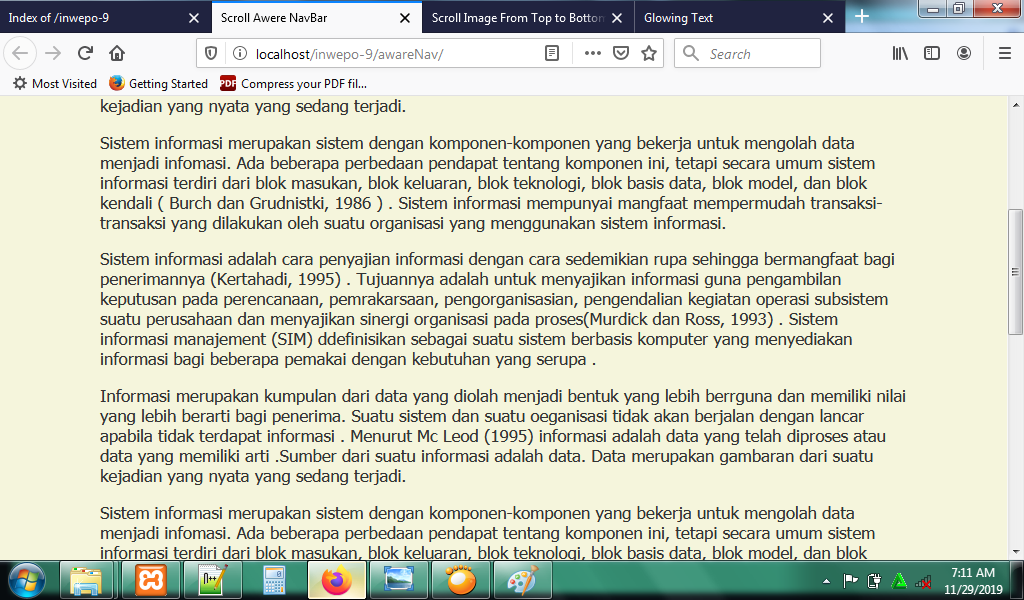Toggle reader view icon
Image resolution: width=1024 pixels, height=600 pixels.
[552, 54]
